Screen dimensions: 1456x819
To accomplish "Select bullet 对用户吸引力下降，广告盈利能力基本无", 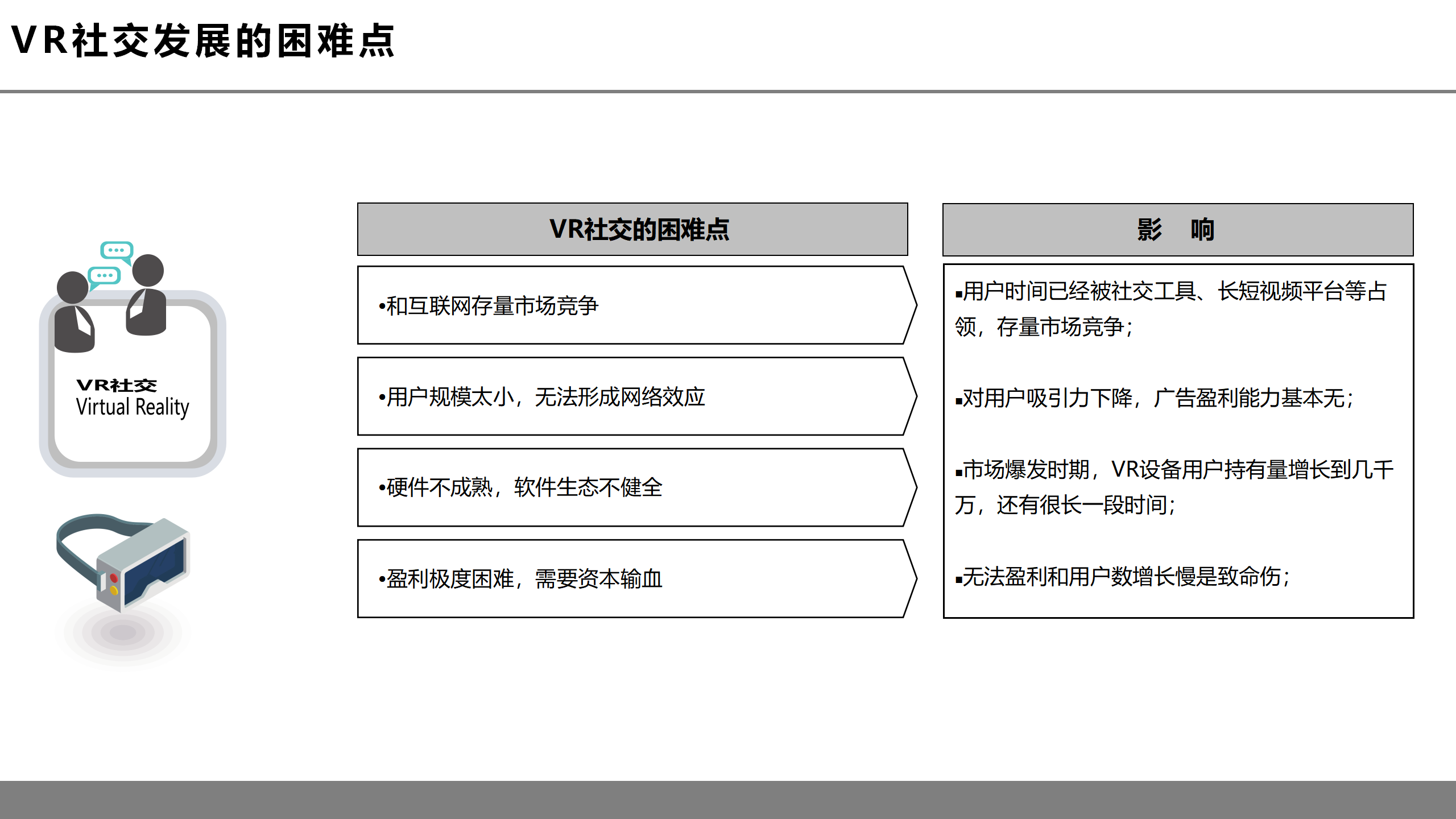I will [x=1155, y=398].
